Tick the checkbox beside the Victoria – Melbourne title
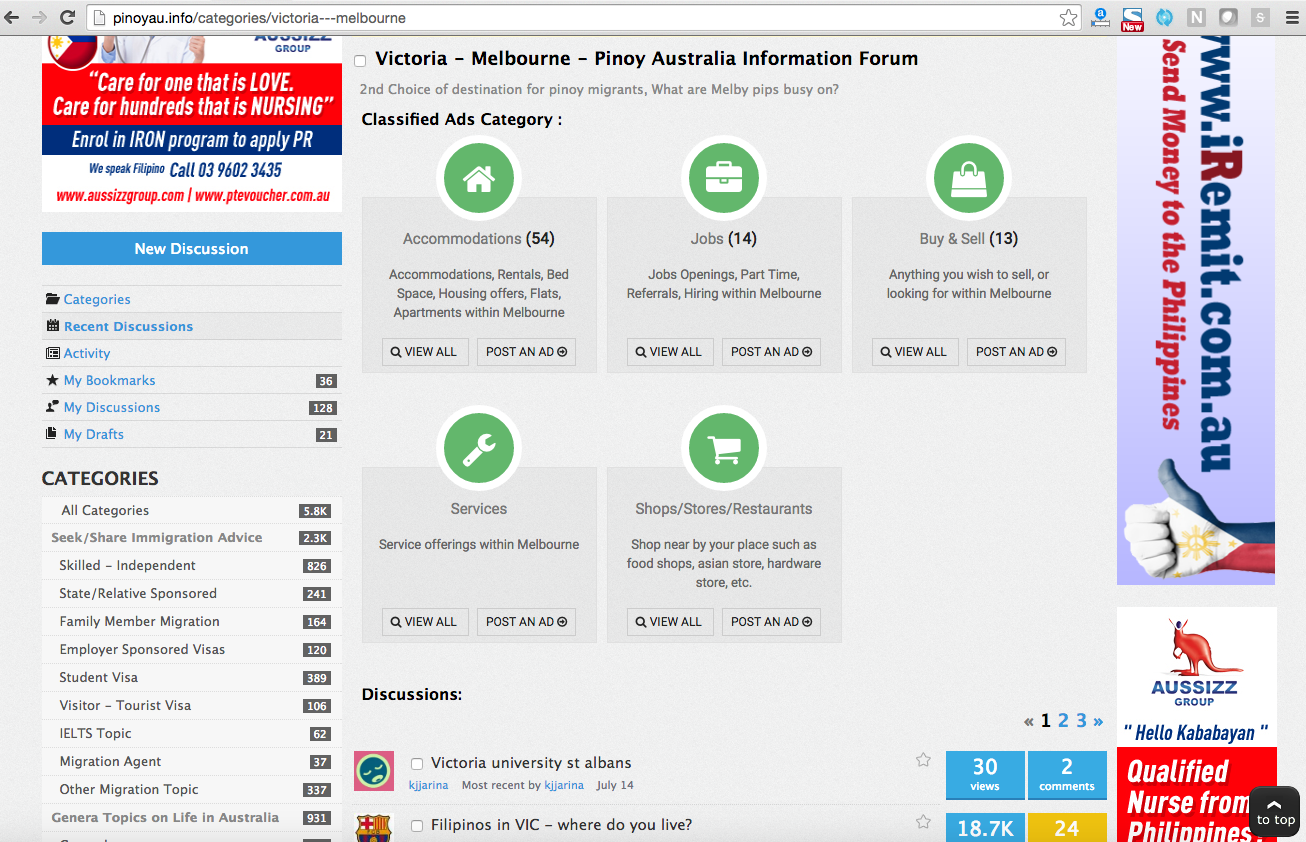Screen dimensions: 1306x842 360,61
